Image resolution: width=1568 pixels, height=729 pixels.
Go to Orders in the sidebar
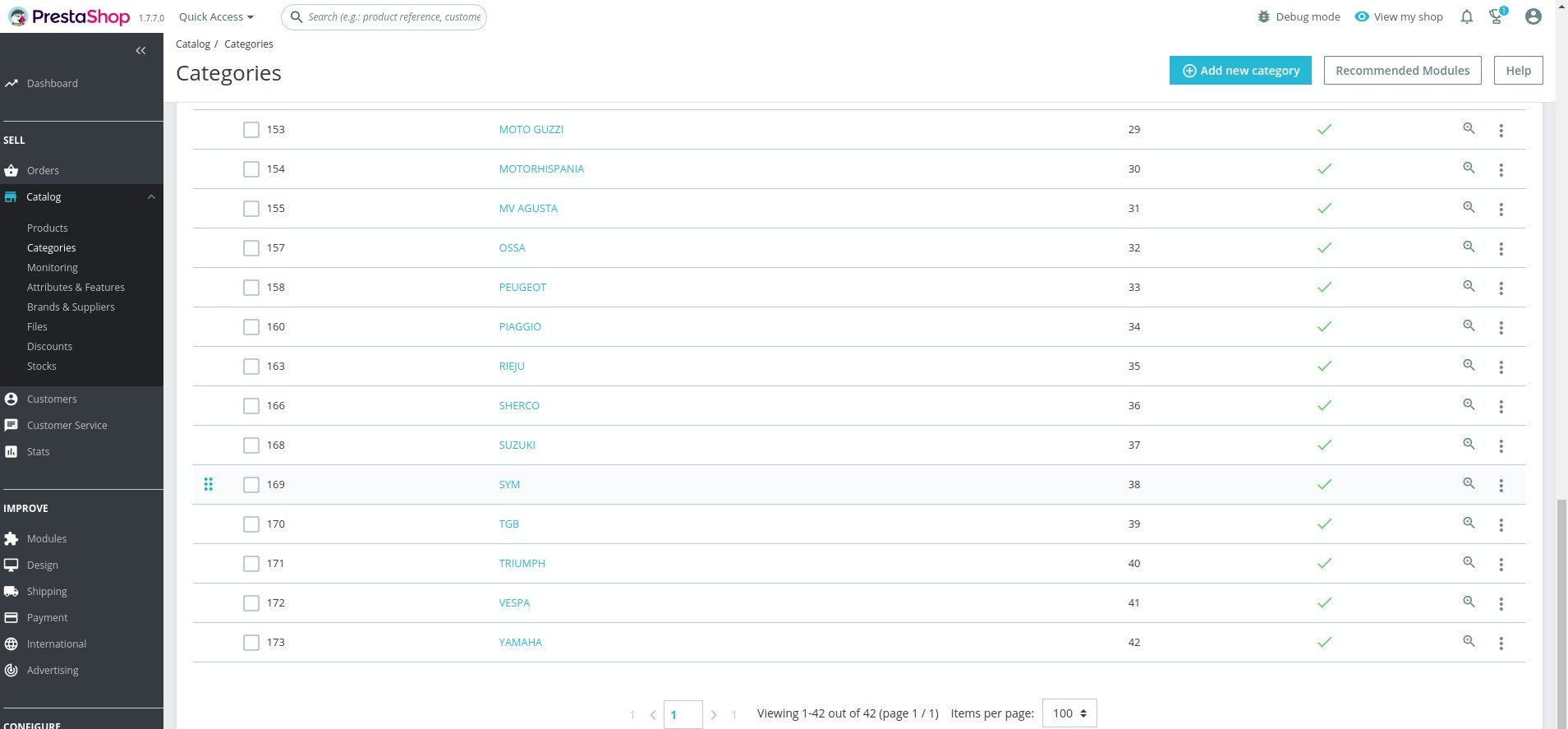click(43, 170)
